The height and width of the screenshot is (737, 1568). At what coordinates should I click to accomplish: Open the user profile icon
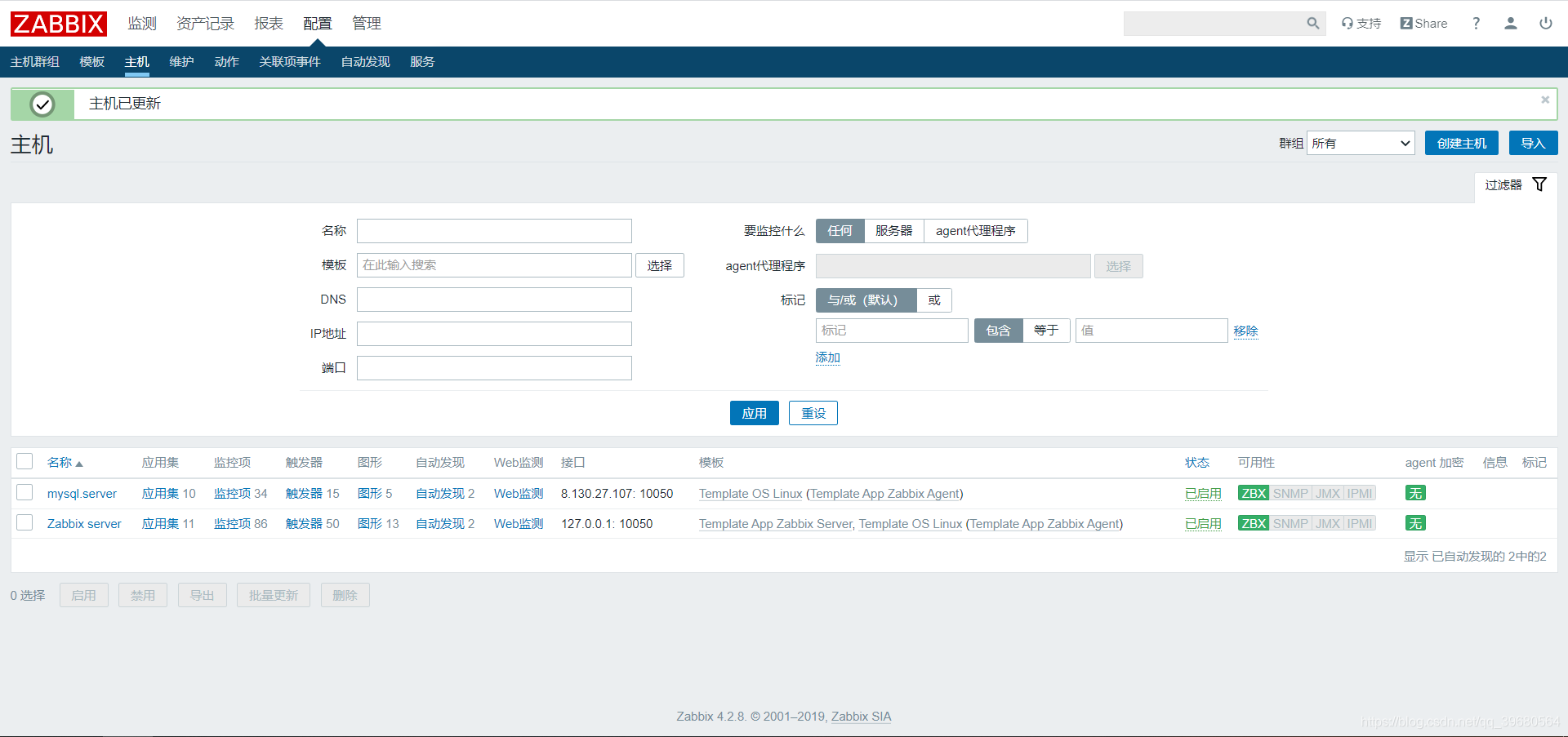point(1511,24)
